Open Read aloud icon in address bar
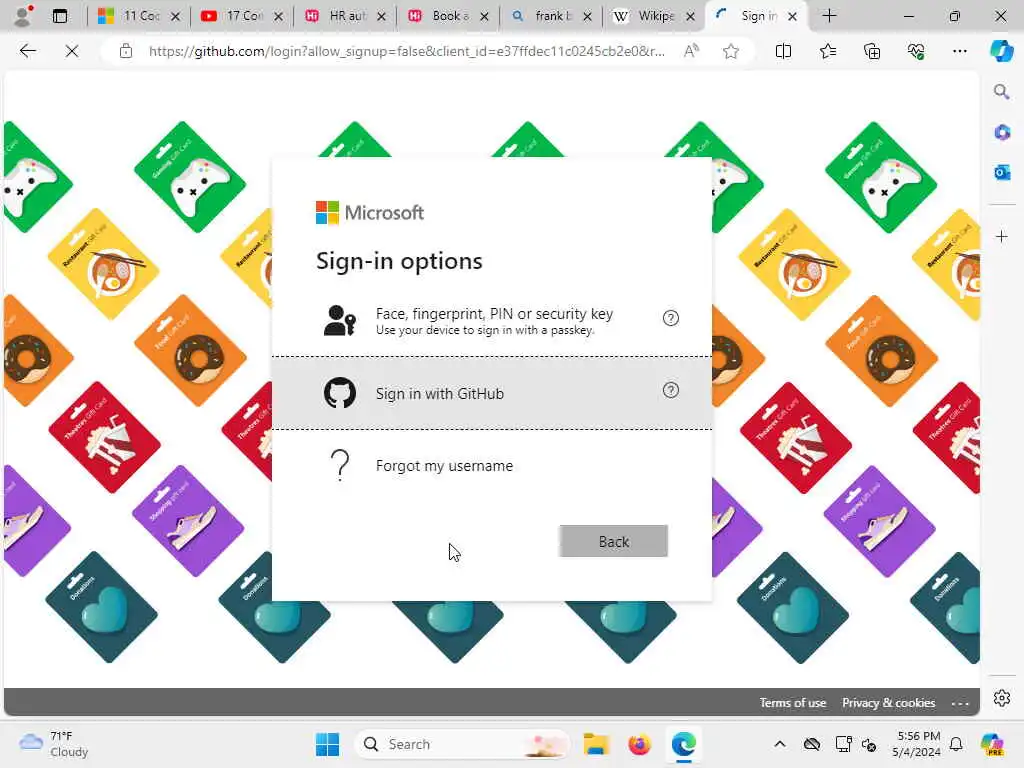This screenshot has width=1024, height=768. tap(691, 51)
